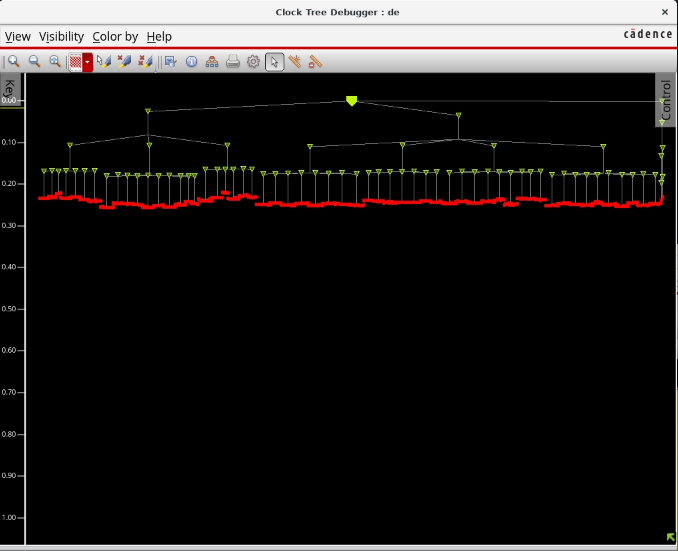Expand the Key side panel
The width and height of the screenshot is (678, 551).
click(x=9, y=90)
